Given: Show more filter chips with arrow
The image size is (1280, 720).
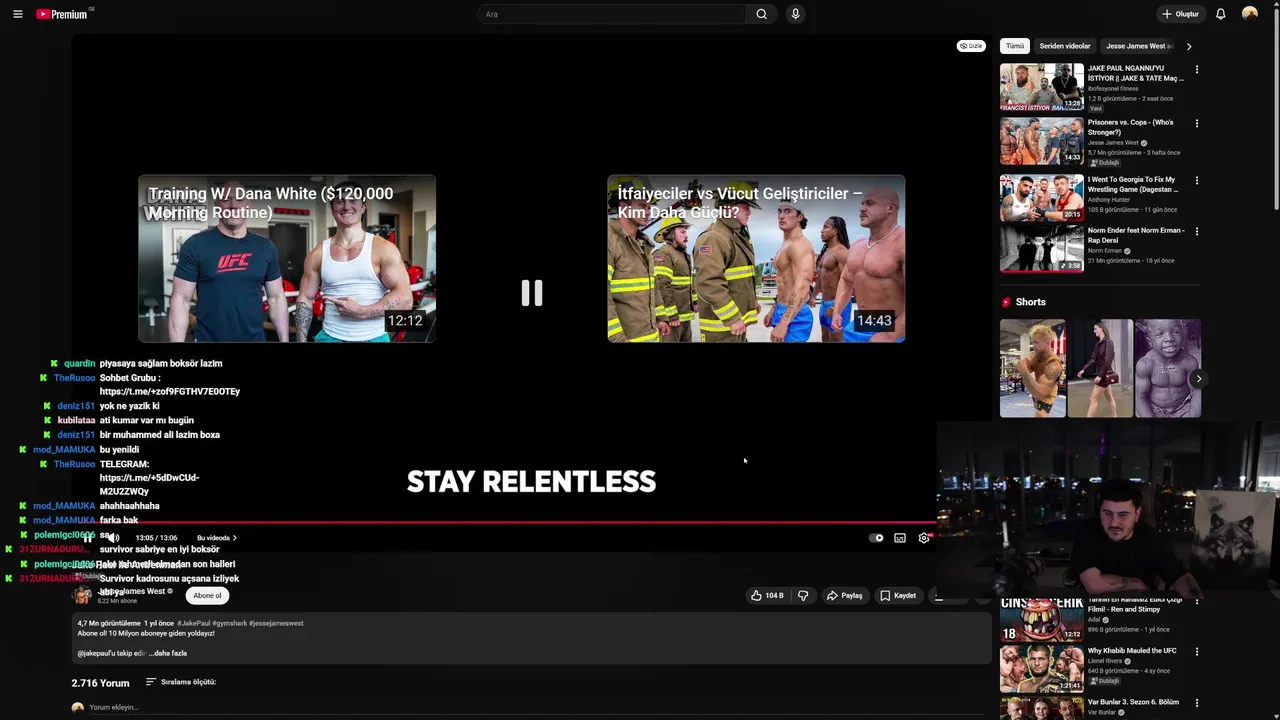Looking at the screenshot, I should coord(1188,46).
